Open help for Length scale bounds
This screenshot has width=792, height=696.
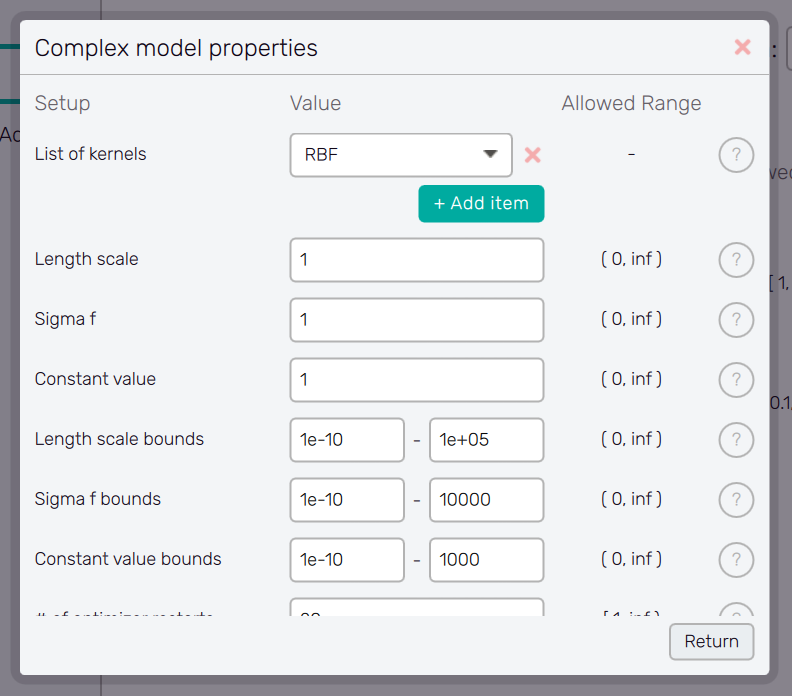pos(736,440)
